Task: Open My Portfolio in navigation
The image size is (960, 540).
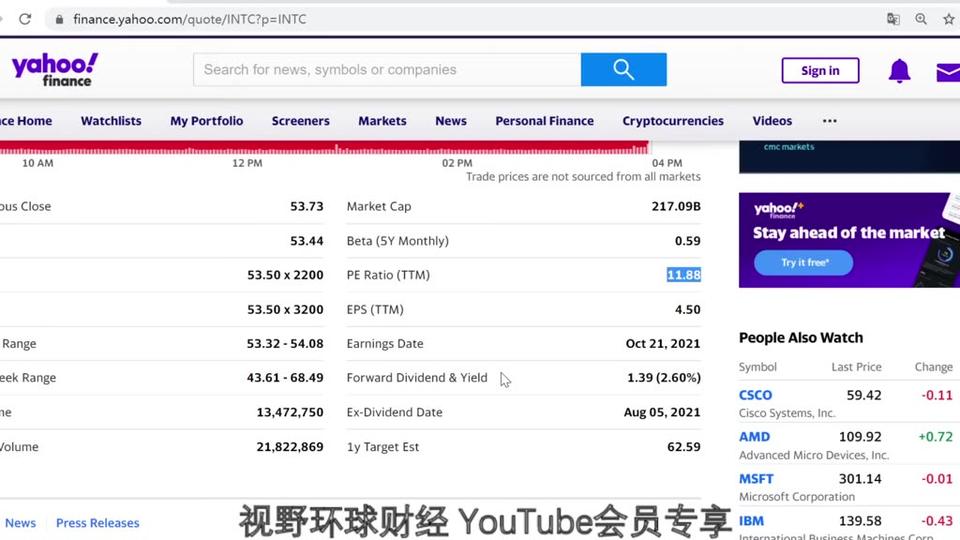Action: [206, 121]
